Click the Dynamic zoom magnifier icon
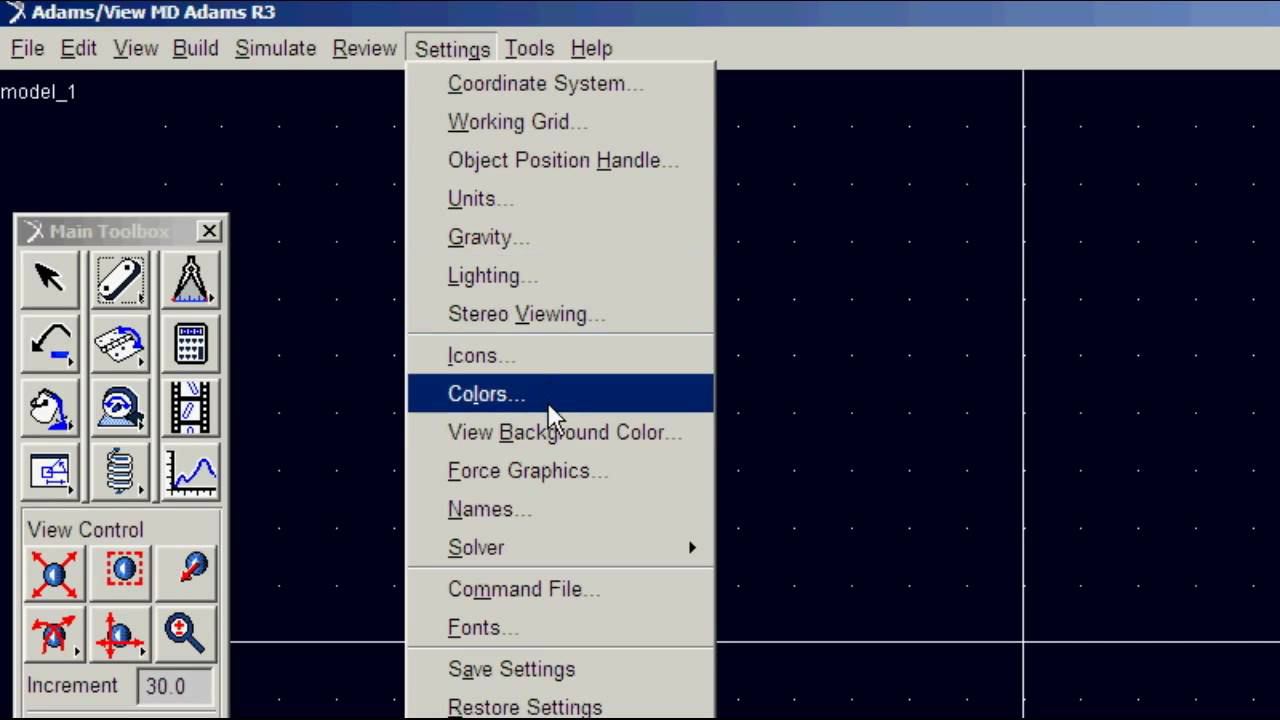Viewport: 1280px width, 720px height. pyautogui.click(x=186, y=634)
